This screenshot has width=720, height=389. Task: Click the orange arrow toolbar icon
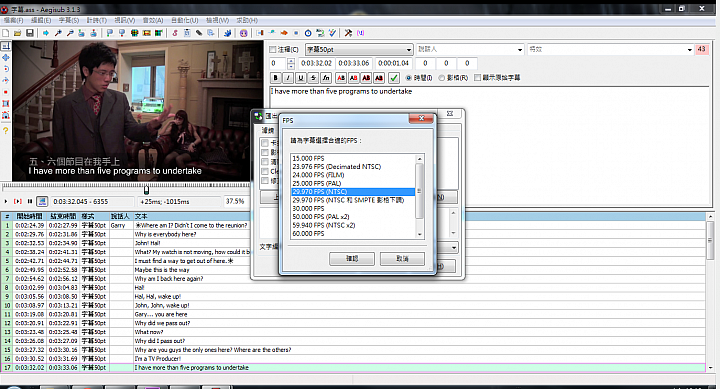pyautogui.click(x=284, y=33)
